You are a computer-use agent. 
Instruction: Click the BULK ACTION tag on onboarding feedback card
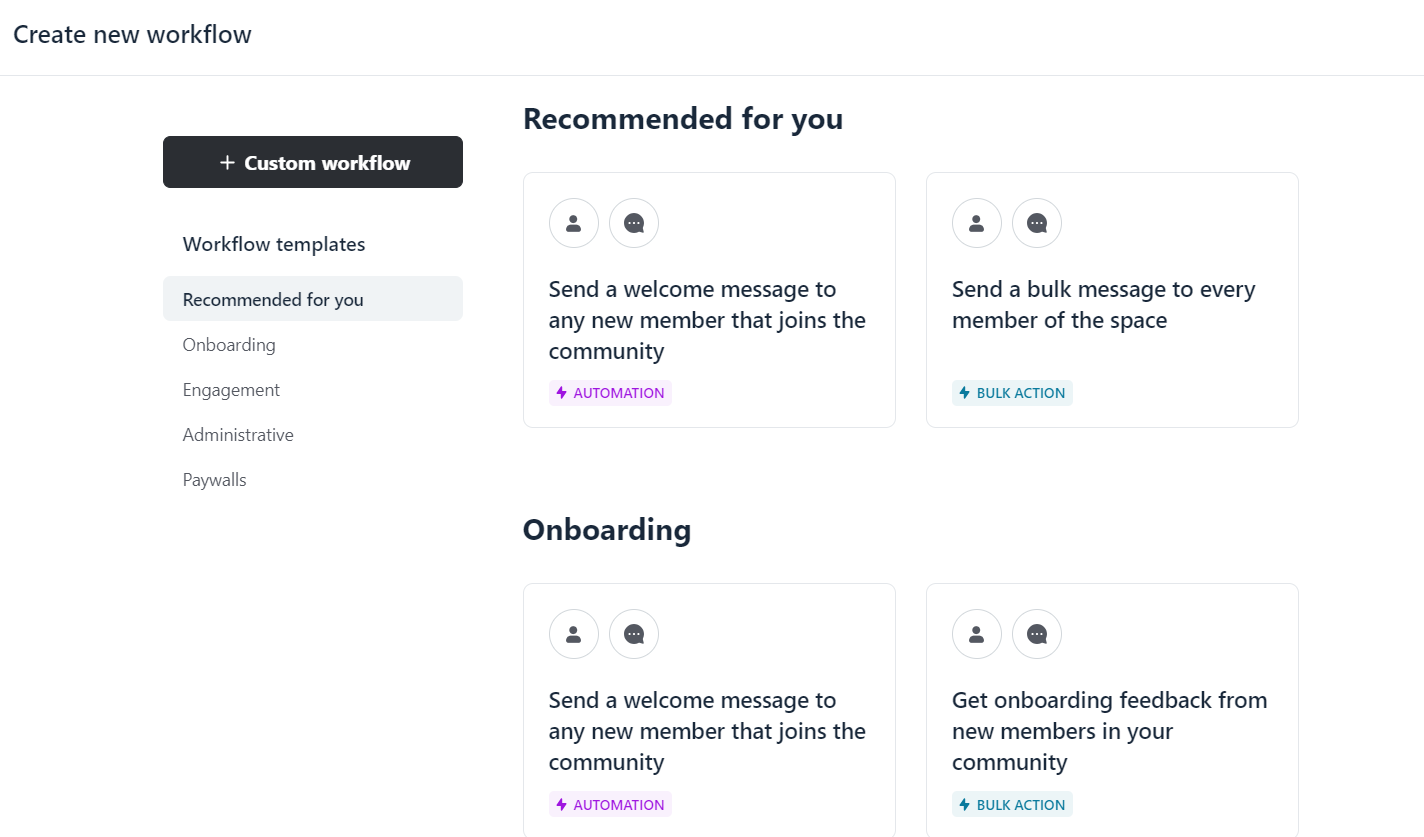click(x=1012, y=805)
